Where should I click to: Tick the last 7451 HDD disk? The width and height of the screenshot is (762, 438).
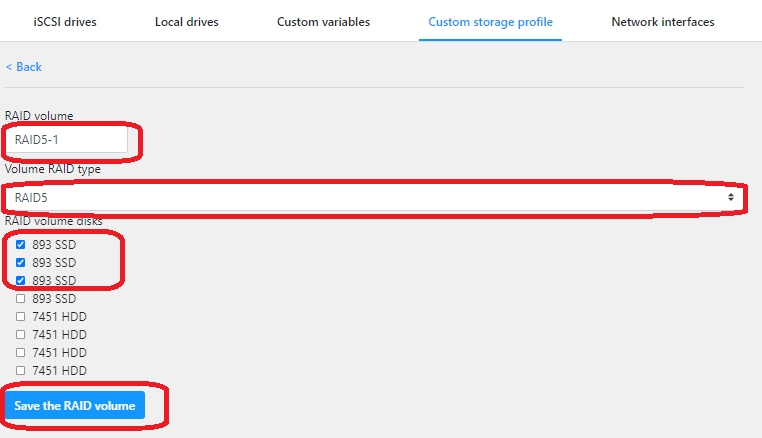[x=21, y=370]
